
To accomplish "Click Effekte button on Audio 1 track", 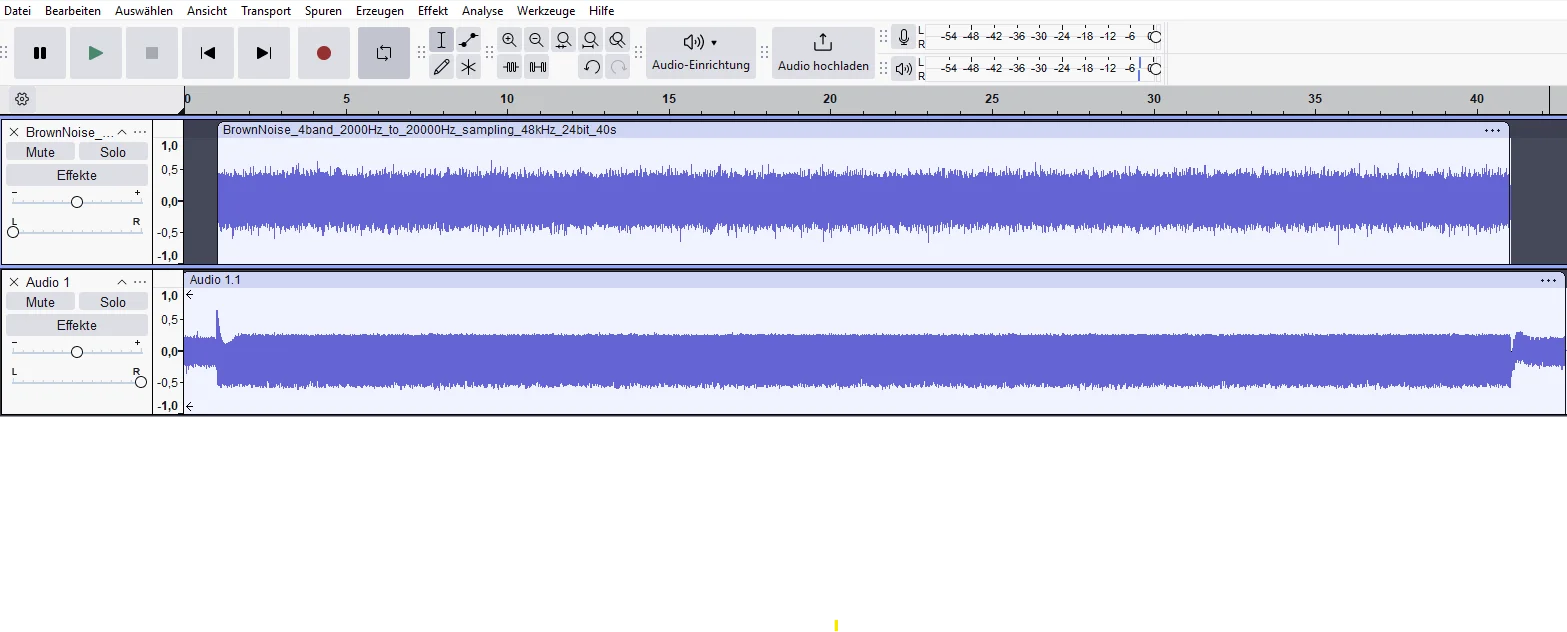I will coord(77,325).
